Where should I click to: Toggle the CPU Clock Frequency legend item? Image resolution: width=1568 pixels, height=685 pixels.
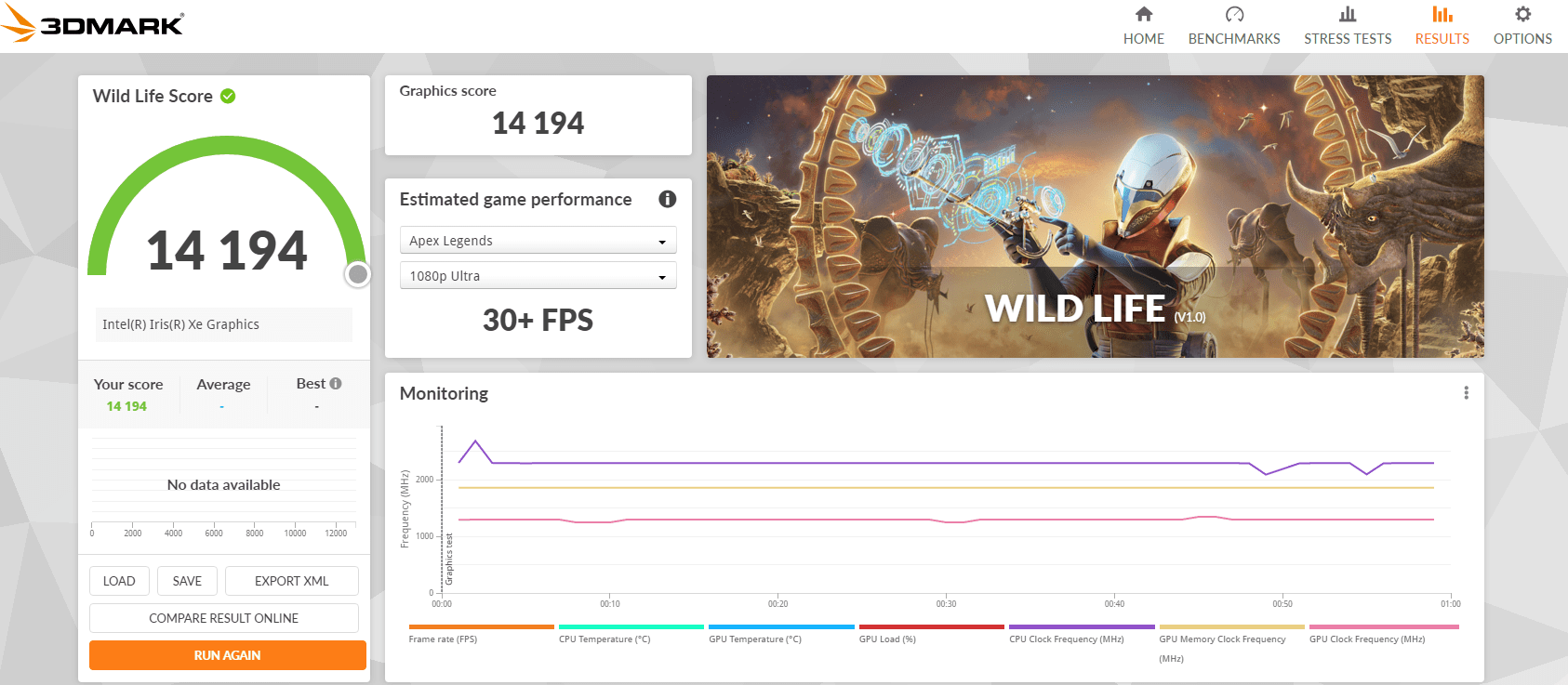(x=1082, y=635)
